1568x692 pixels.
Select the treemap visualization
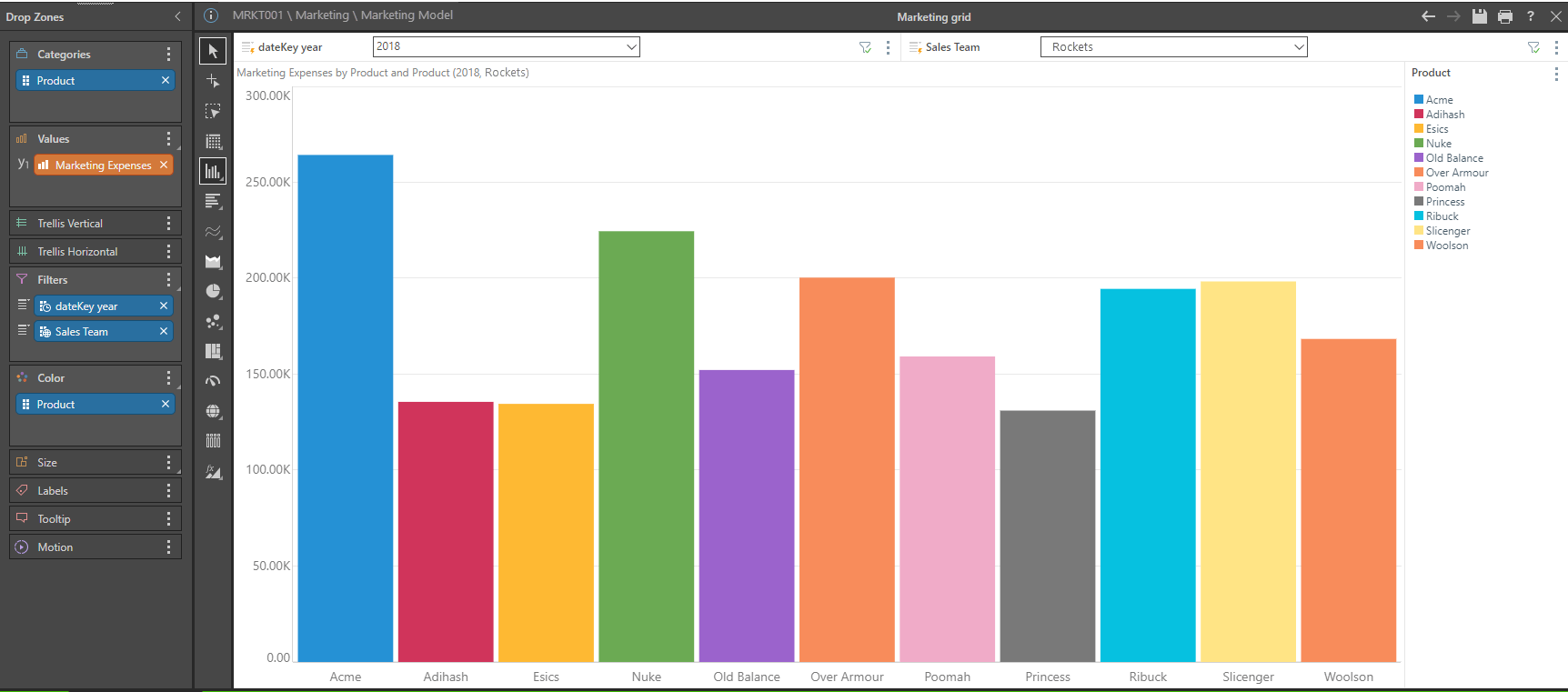tap(213, 351)
